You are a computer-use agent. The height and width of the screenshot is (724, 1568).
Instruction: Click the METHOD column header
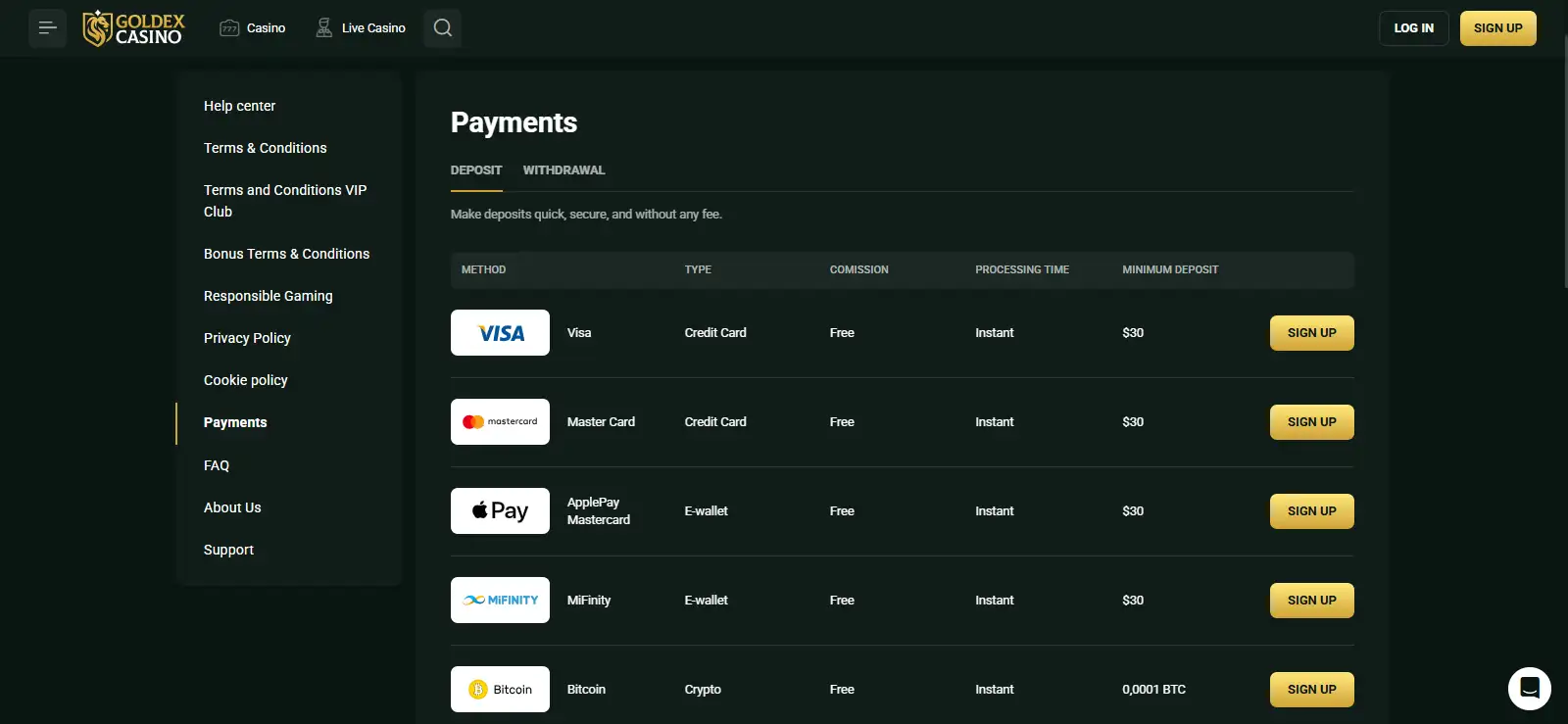(484, 269)
